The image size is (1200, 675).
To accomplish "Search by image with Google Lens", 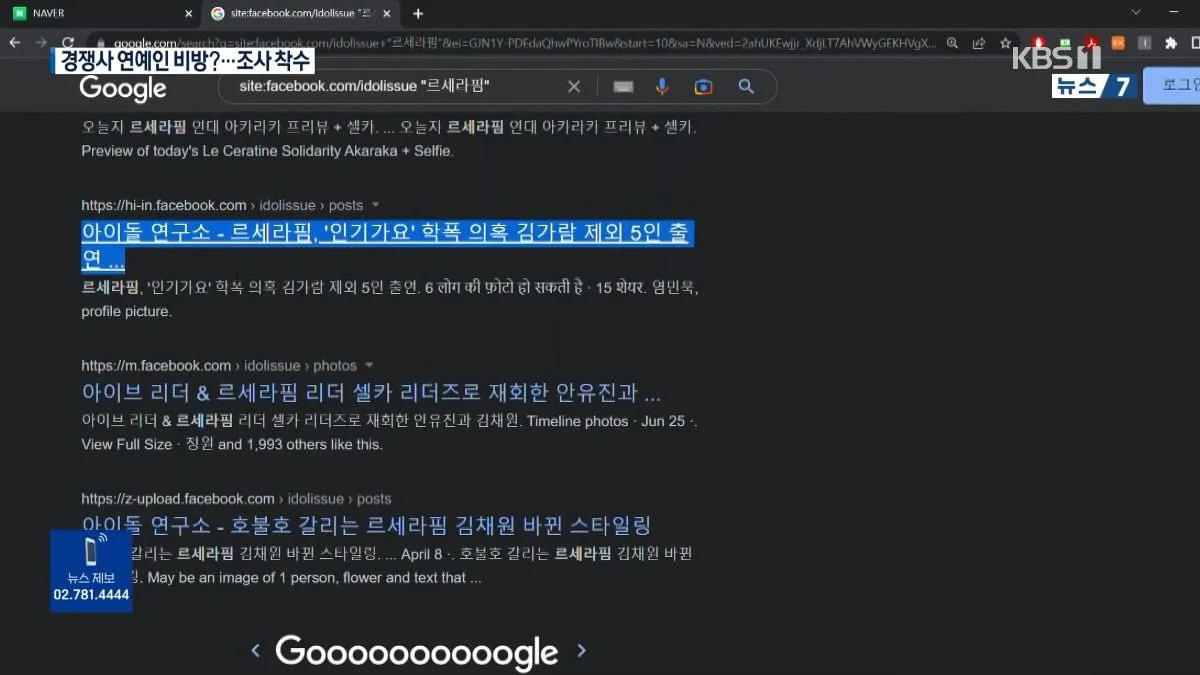I will coord(704,87).
